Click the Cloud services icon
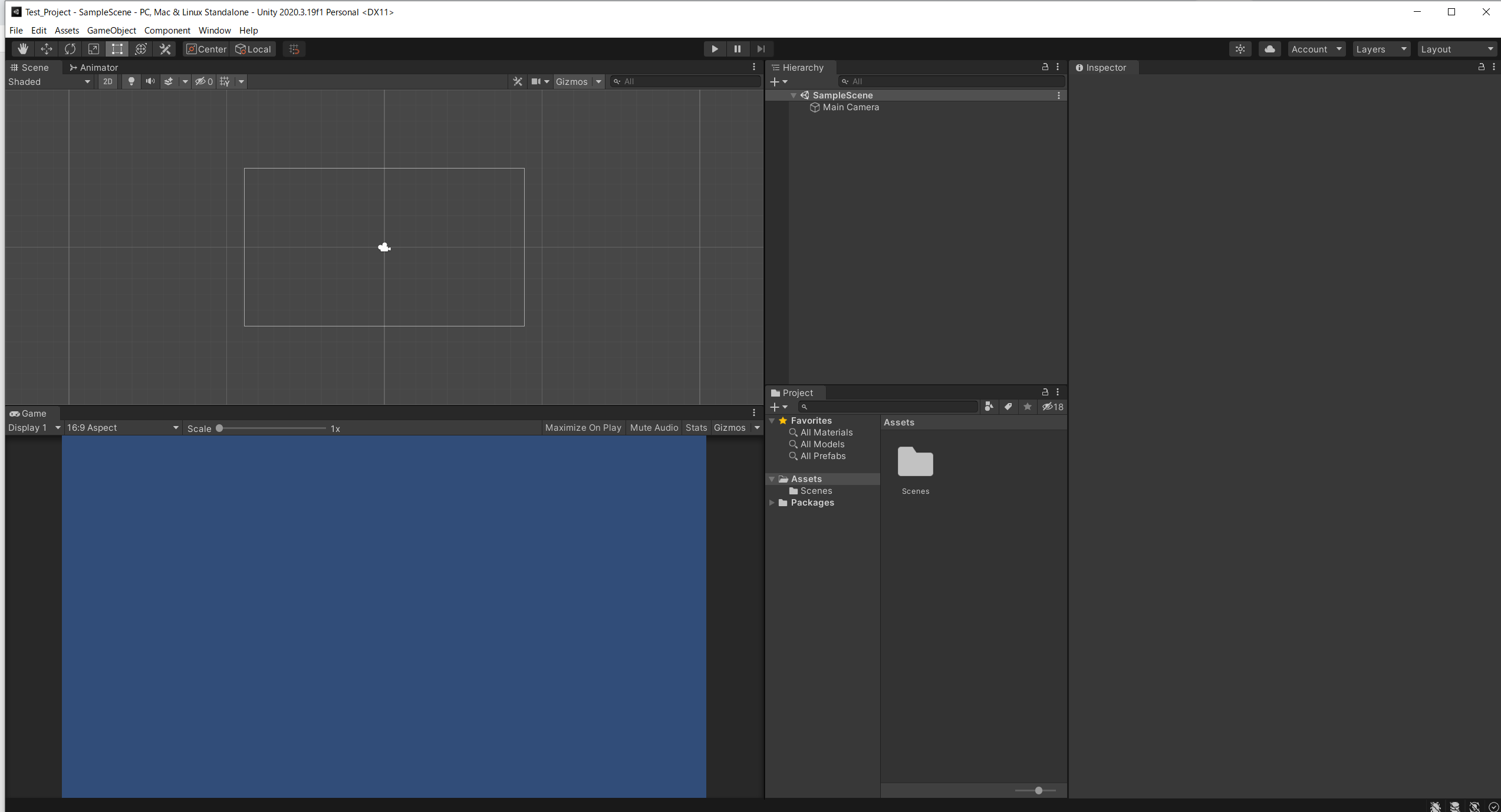This screenshot has height=812, width=1501. [1269, 49]
